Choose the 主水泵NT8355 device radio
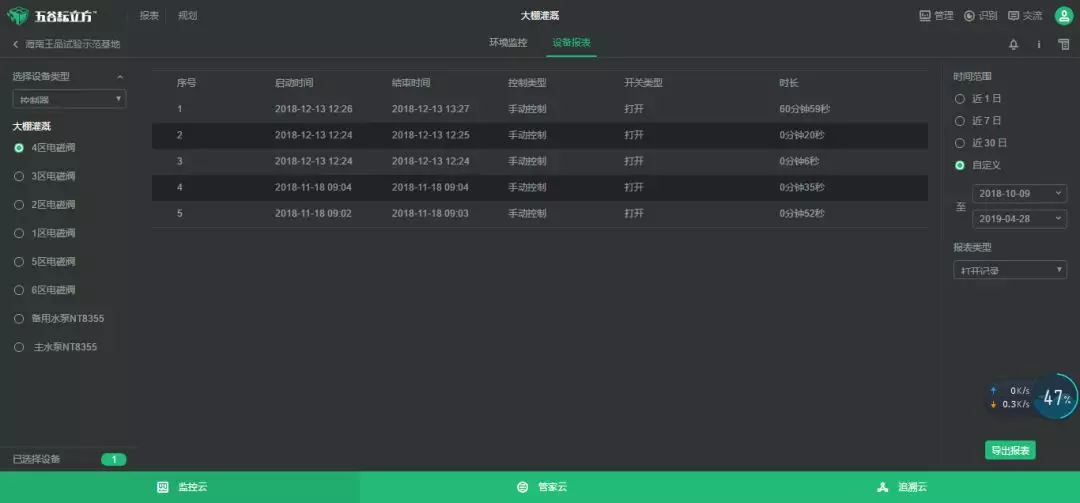 tap(19, 347)
